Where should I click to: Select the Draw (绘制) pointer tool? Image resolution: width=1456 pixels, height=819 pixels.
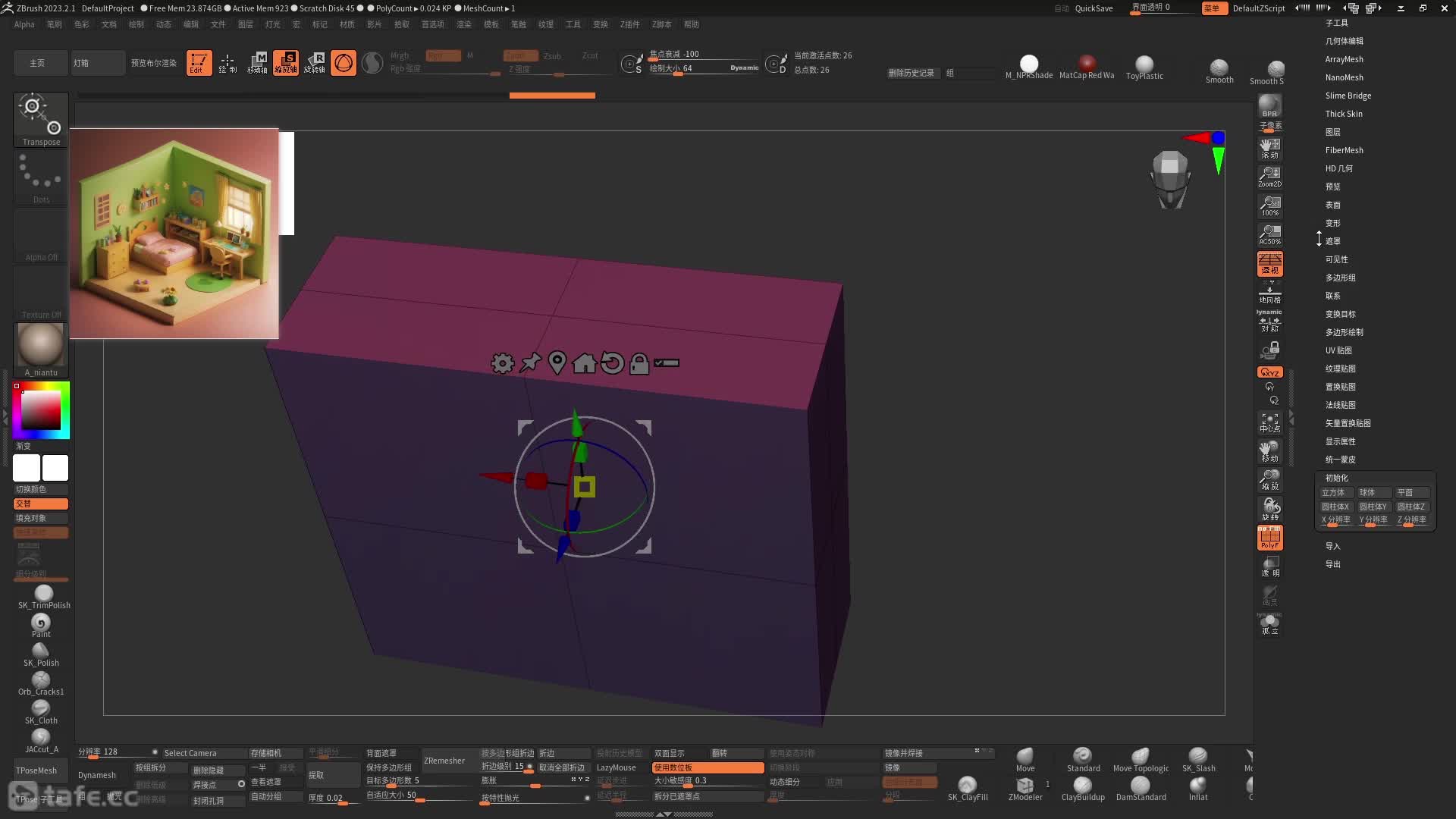[x=227, y=63]
